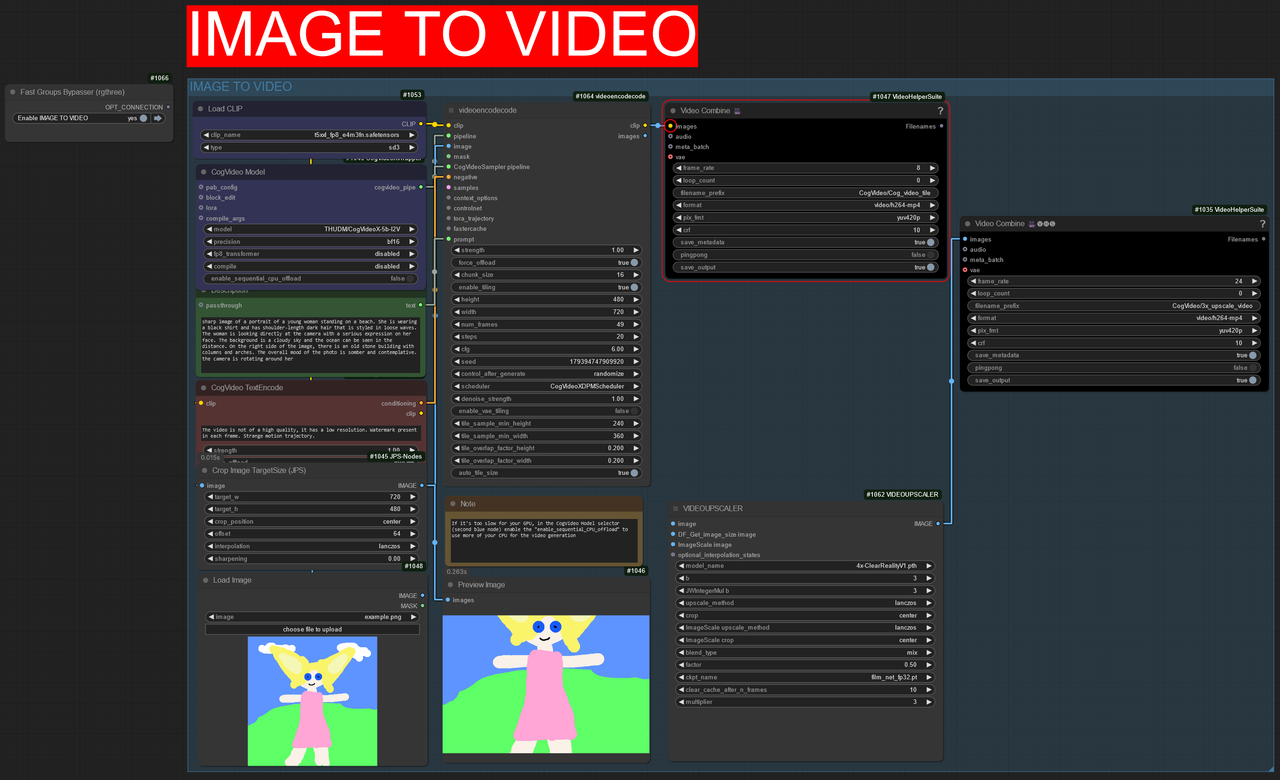Viewport: 1280px width, 780px height.
Task: Click the vae input socket on Video Combine #1035
Action: coord(965,270)
